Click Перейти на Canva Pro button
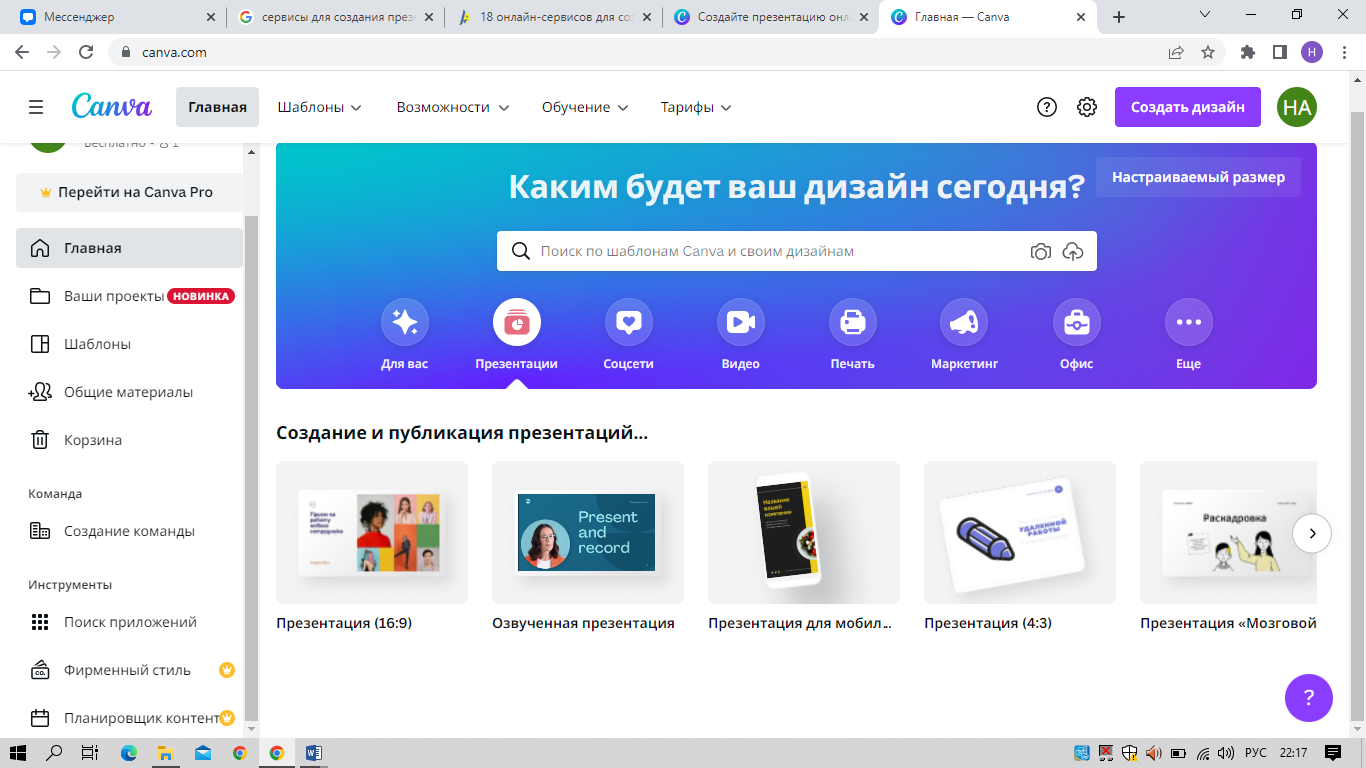 coord(129,192)
